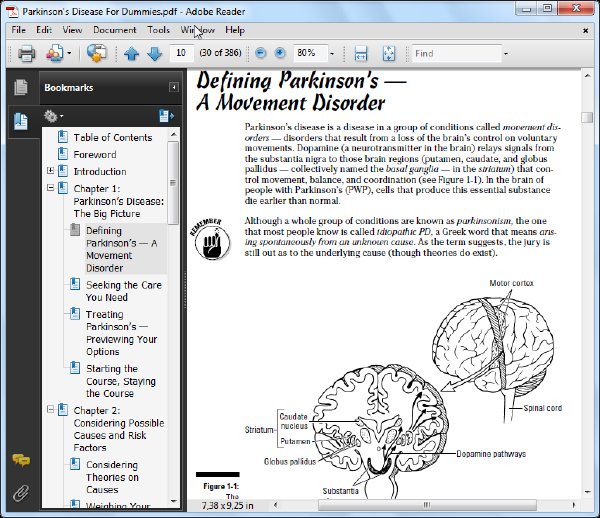Close the document with menu bar X
This screenshot has width=600, height=518.
point(585,30)
